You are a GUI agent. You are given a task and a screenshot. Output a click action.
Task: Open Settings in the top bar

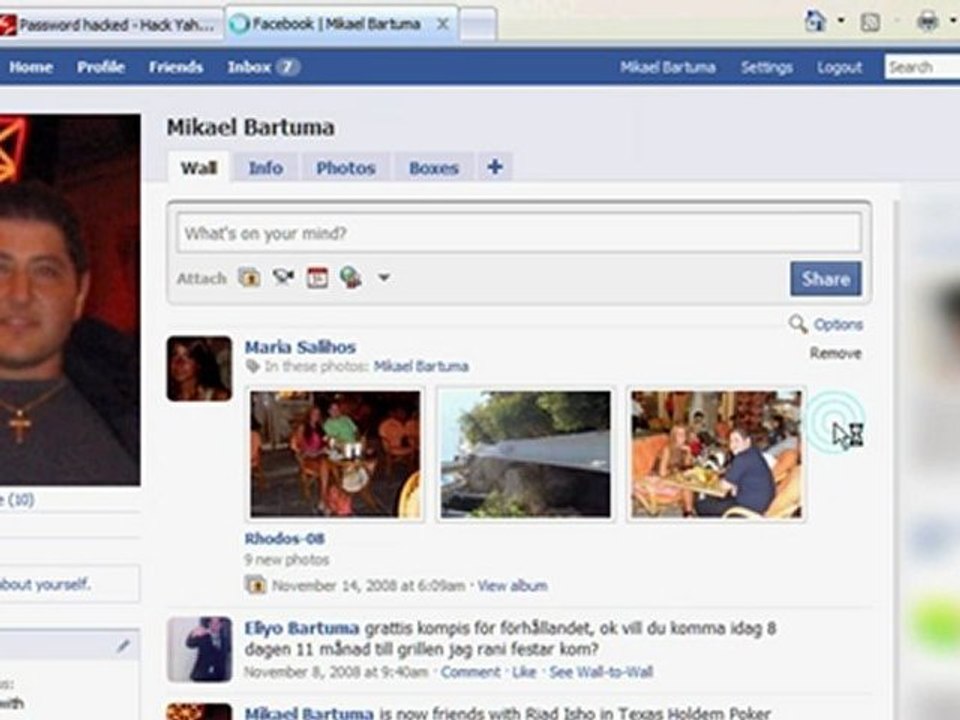(767, 67)
